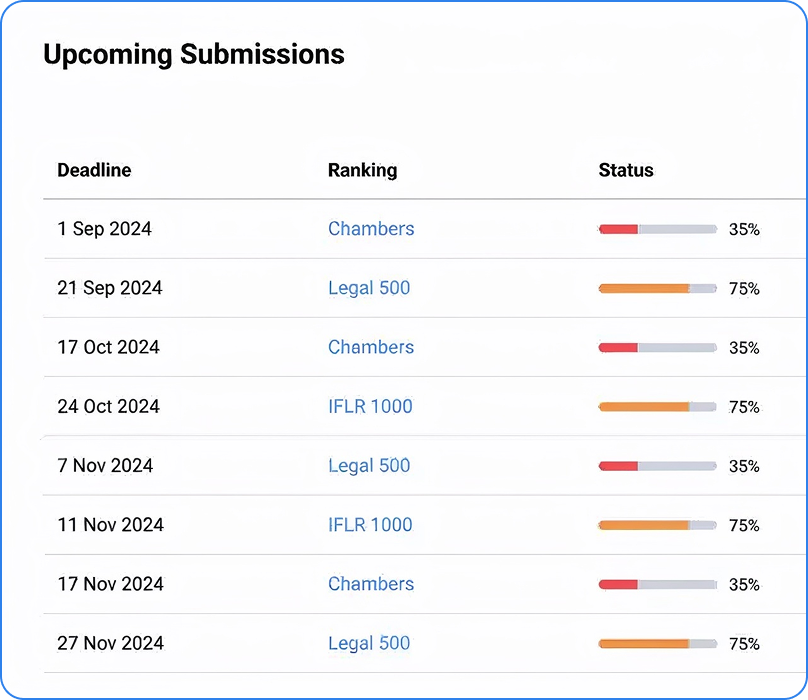Select the 11 Nov 2024 deadline cell
The width and height of the screenshot is (808, 700).
tap(110, 525)
